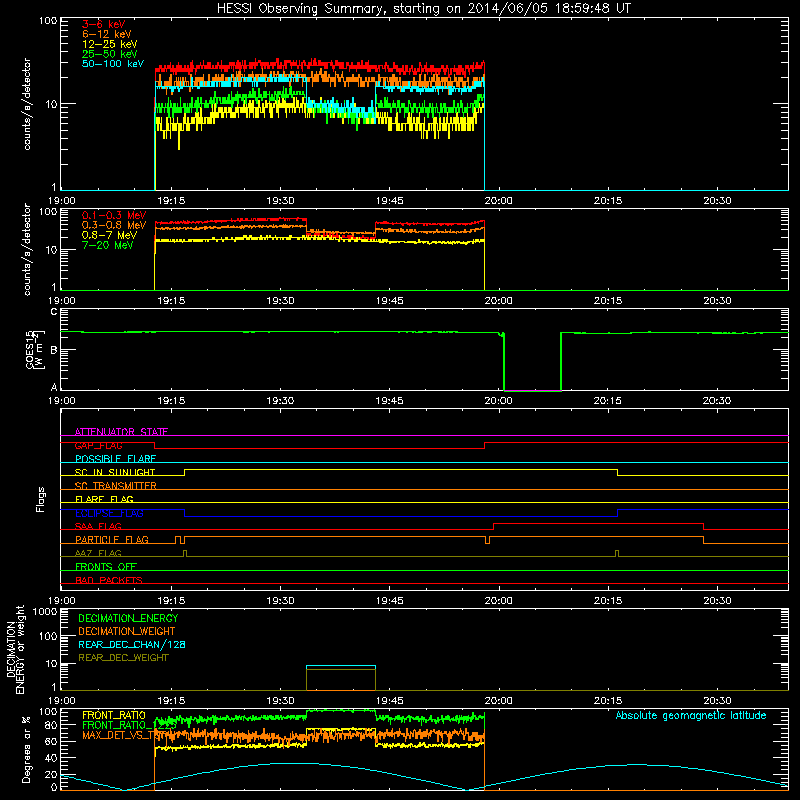
Task: Select the FRONTS_OFF flag label
Action: click(106, 567)
